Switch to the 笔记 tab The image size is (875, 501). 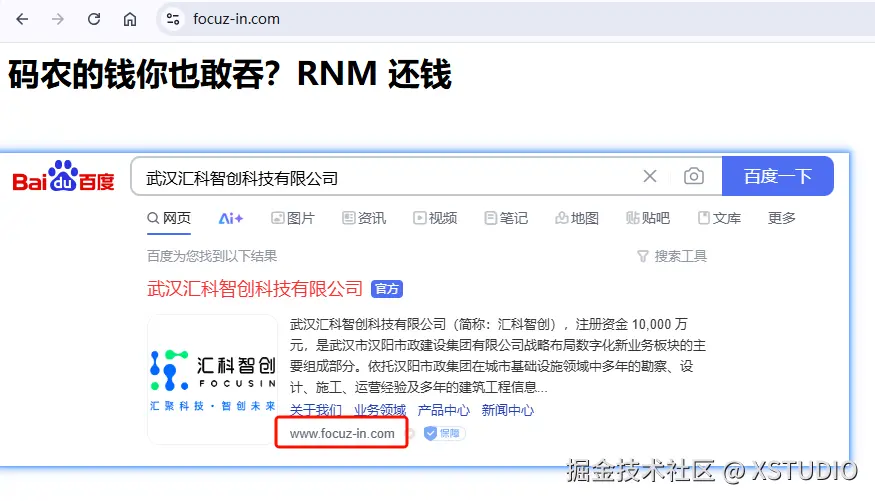(506, 218)
